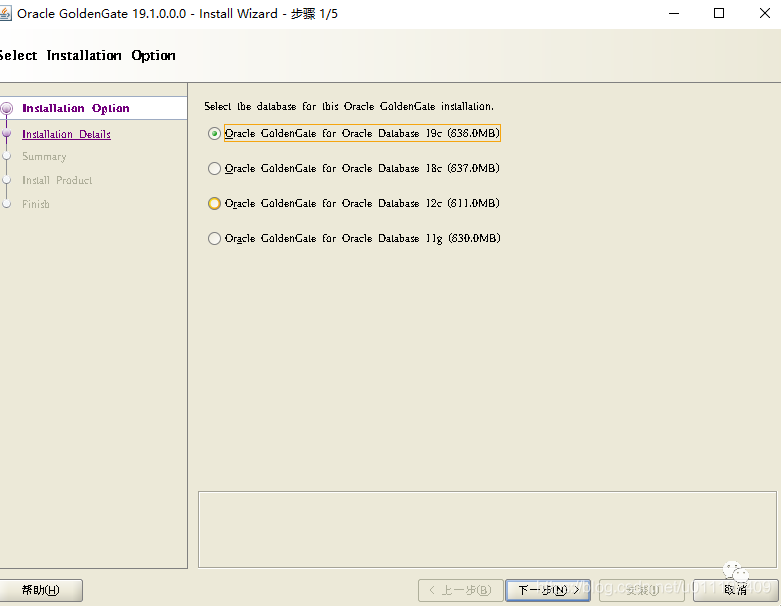Viewport: 781px width, 606px height.
Task: Click Installation Option step in sidebar
Action: 76,108
